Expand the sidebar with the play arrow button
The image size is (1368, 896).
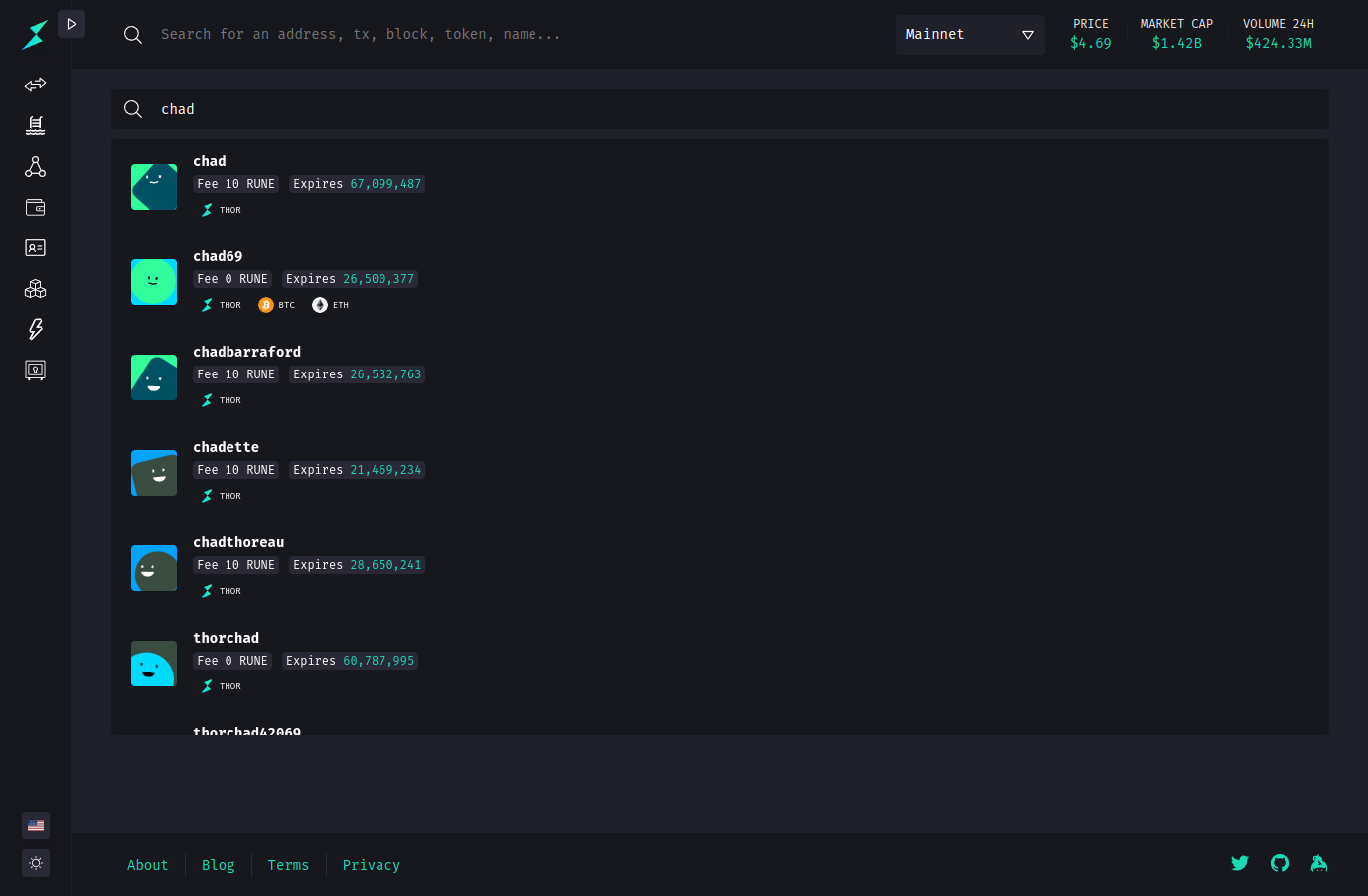pos(72,24)
